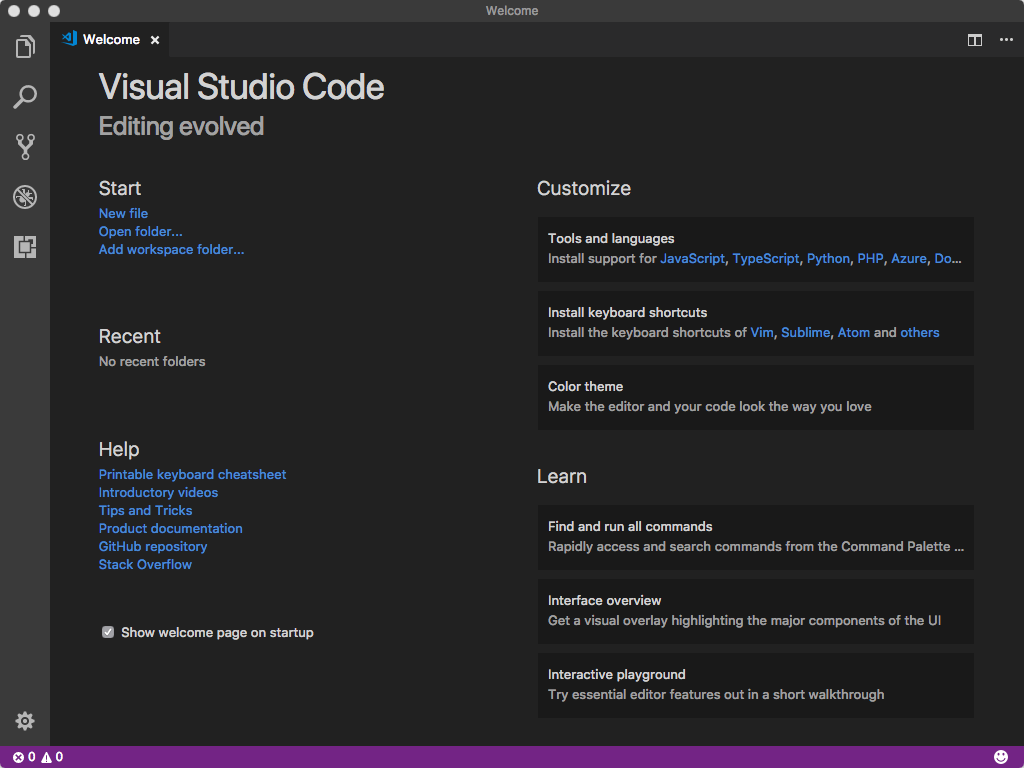Select the Welcome tab
This screenshot has width=1024, height=768.
click(110, 40)
